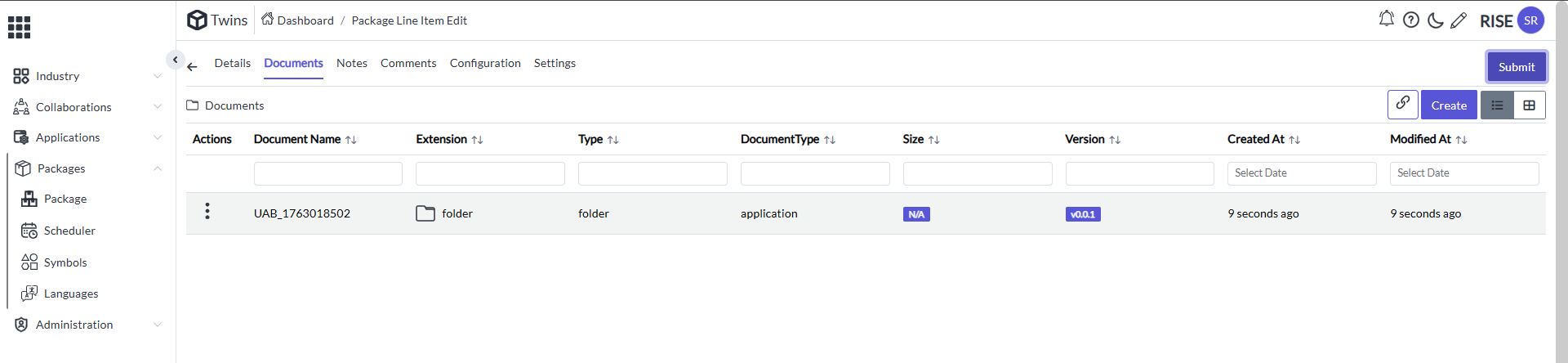Image resolution: width=1568 pixels, height=363 pixels.
Task: Sort by Size column arrows
Action: pyautogui.click(x=934, y=140)
